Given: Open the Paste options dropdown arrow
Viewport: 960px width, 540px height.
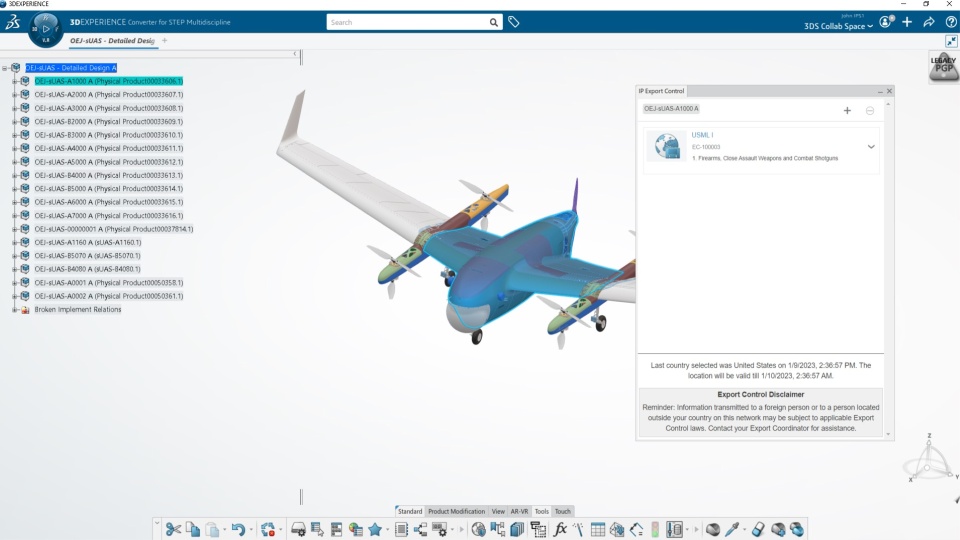Looking at the screenshot, I should [224, 530].
